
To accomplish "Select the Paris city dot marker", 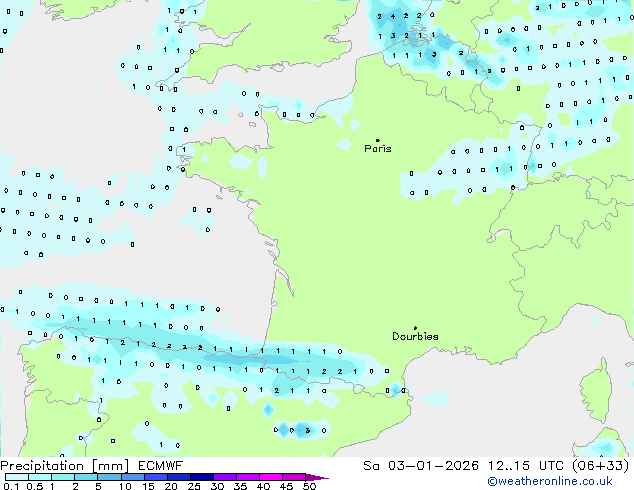I will tap(378, 140).
